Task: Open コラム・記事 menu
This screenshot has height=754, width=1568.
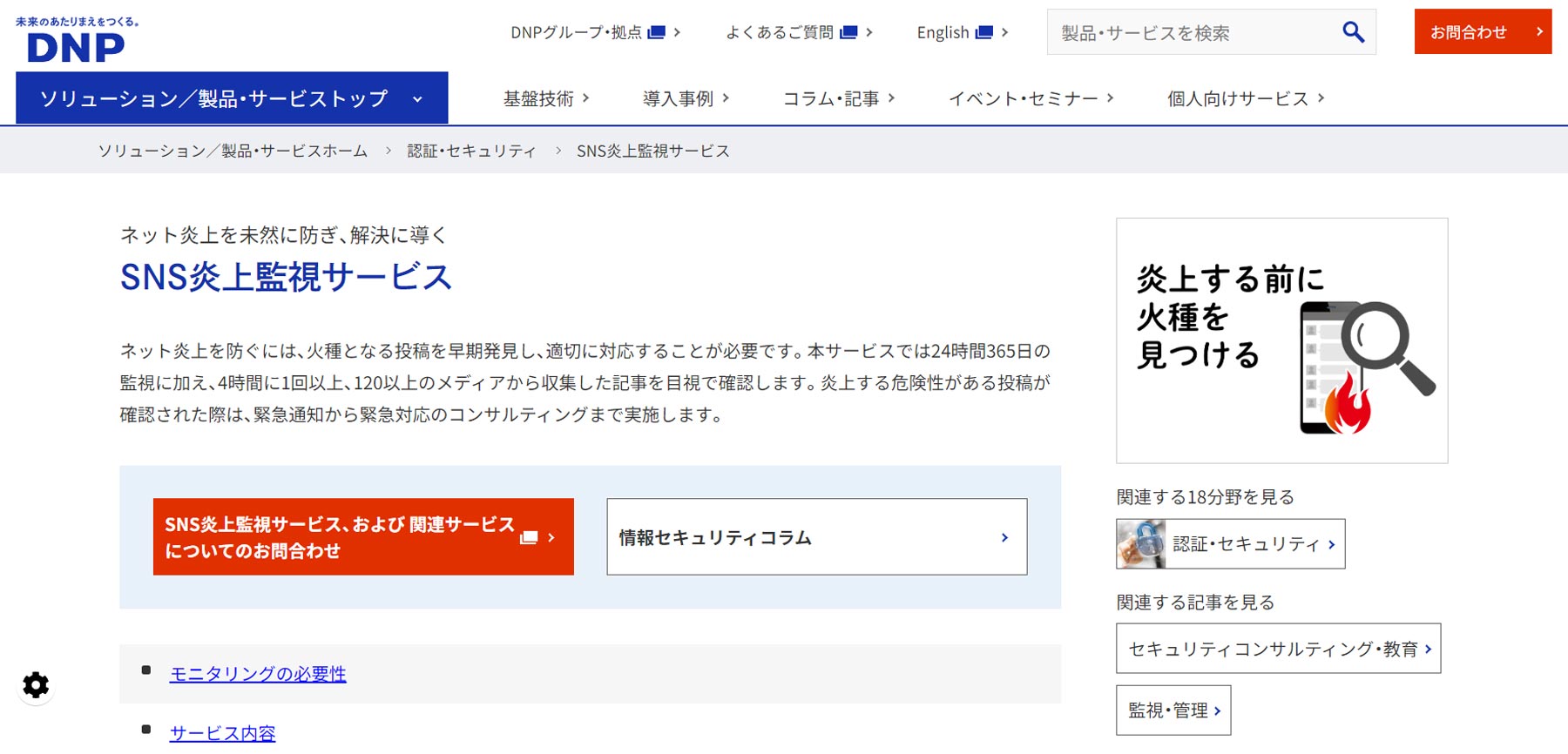Action: click(839, 98)
